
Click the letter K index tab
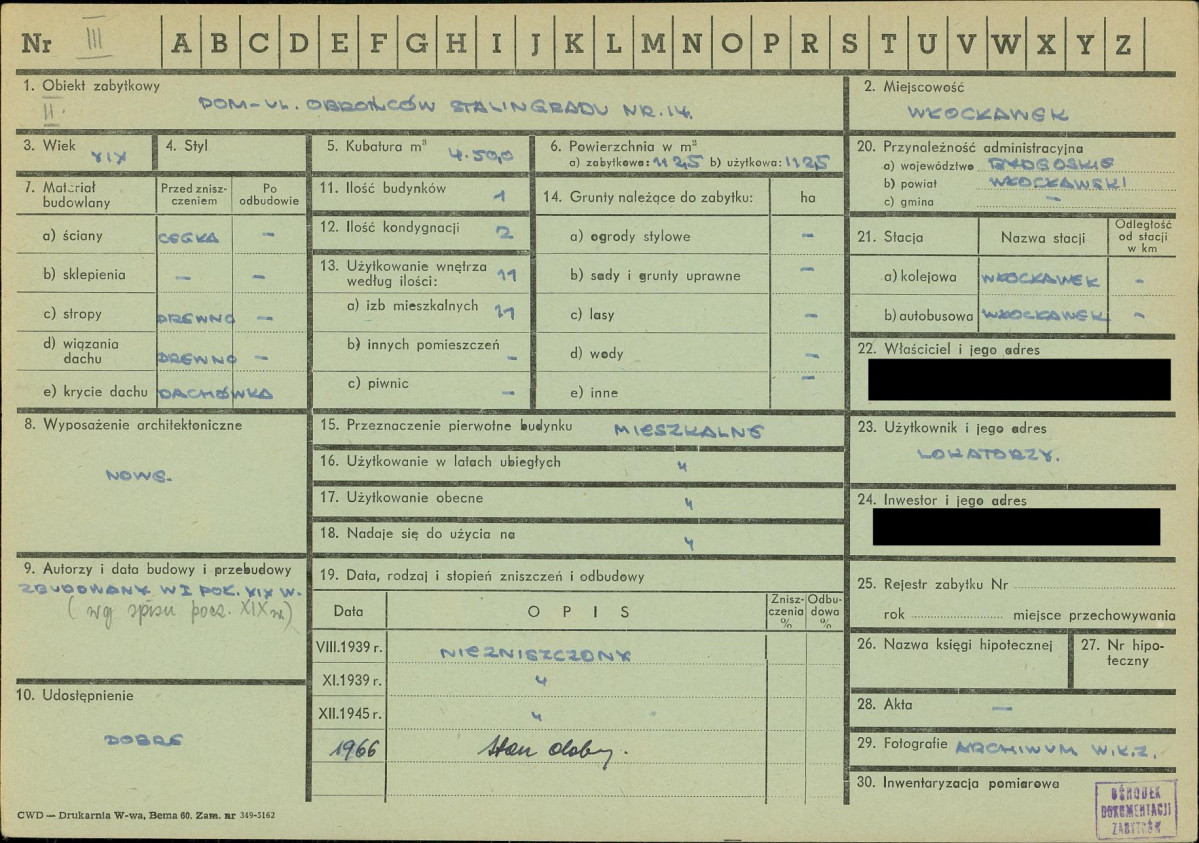tap(574, 44)
